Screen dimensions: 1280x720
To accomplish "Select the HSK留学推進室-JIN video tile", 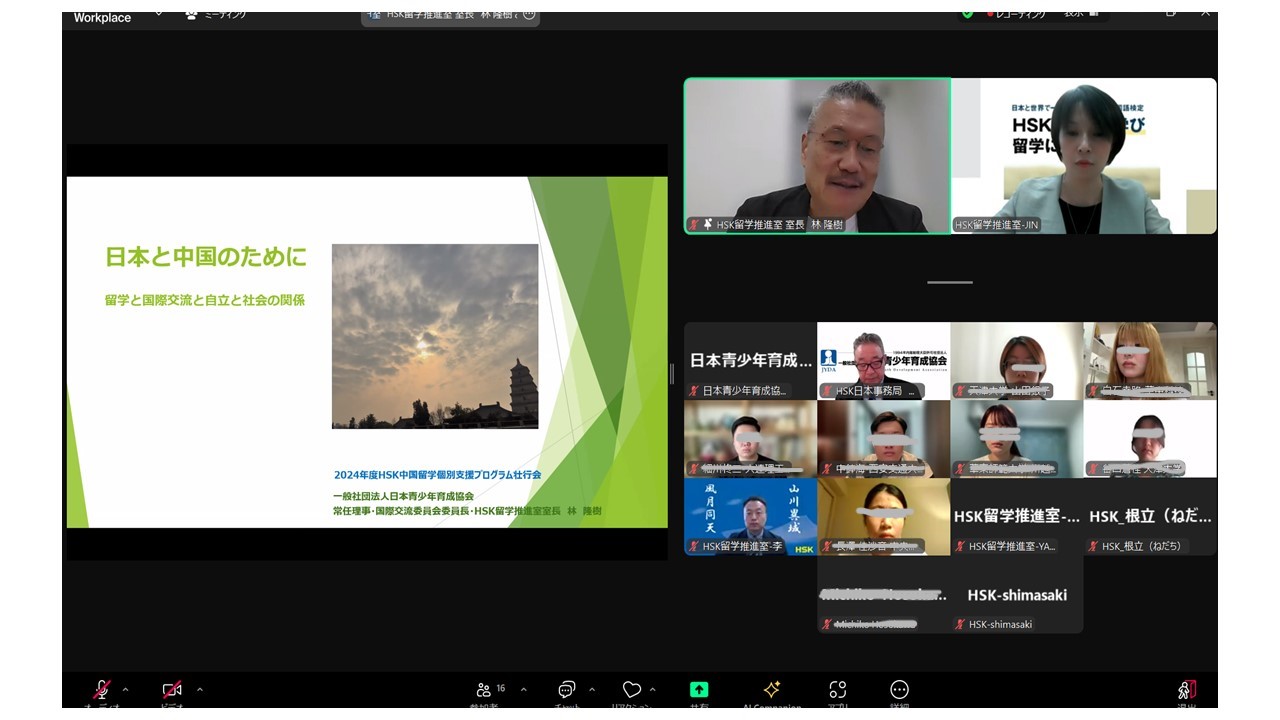I will click(x=1084, y=156).
